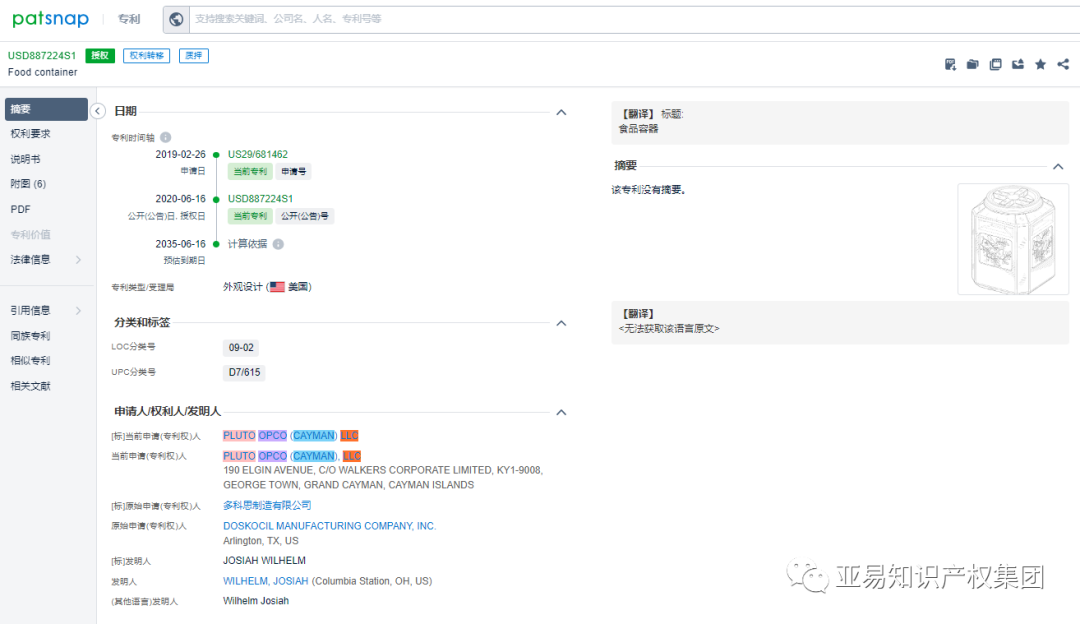Select the 'Arlington, TX, US' text
This screenshot has width=1080, height=624.
pos(261,541)
